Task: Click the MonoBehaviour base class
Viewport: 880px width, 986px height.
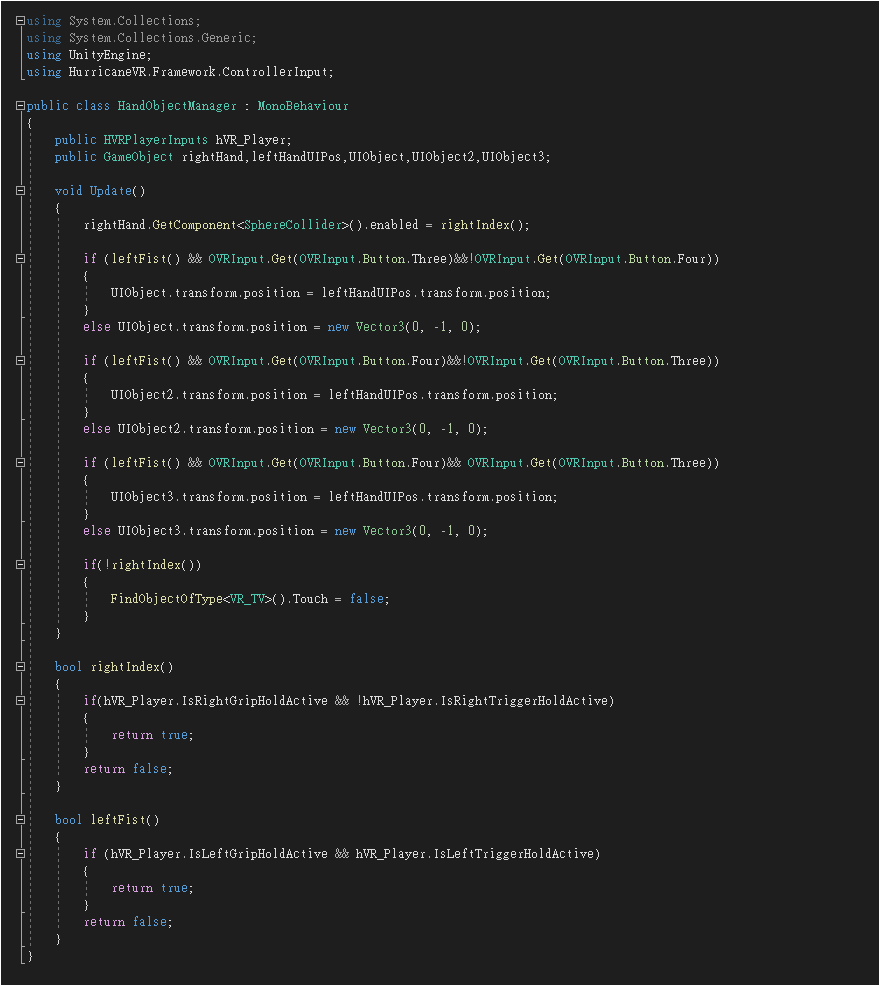Action: [303, 106]
